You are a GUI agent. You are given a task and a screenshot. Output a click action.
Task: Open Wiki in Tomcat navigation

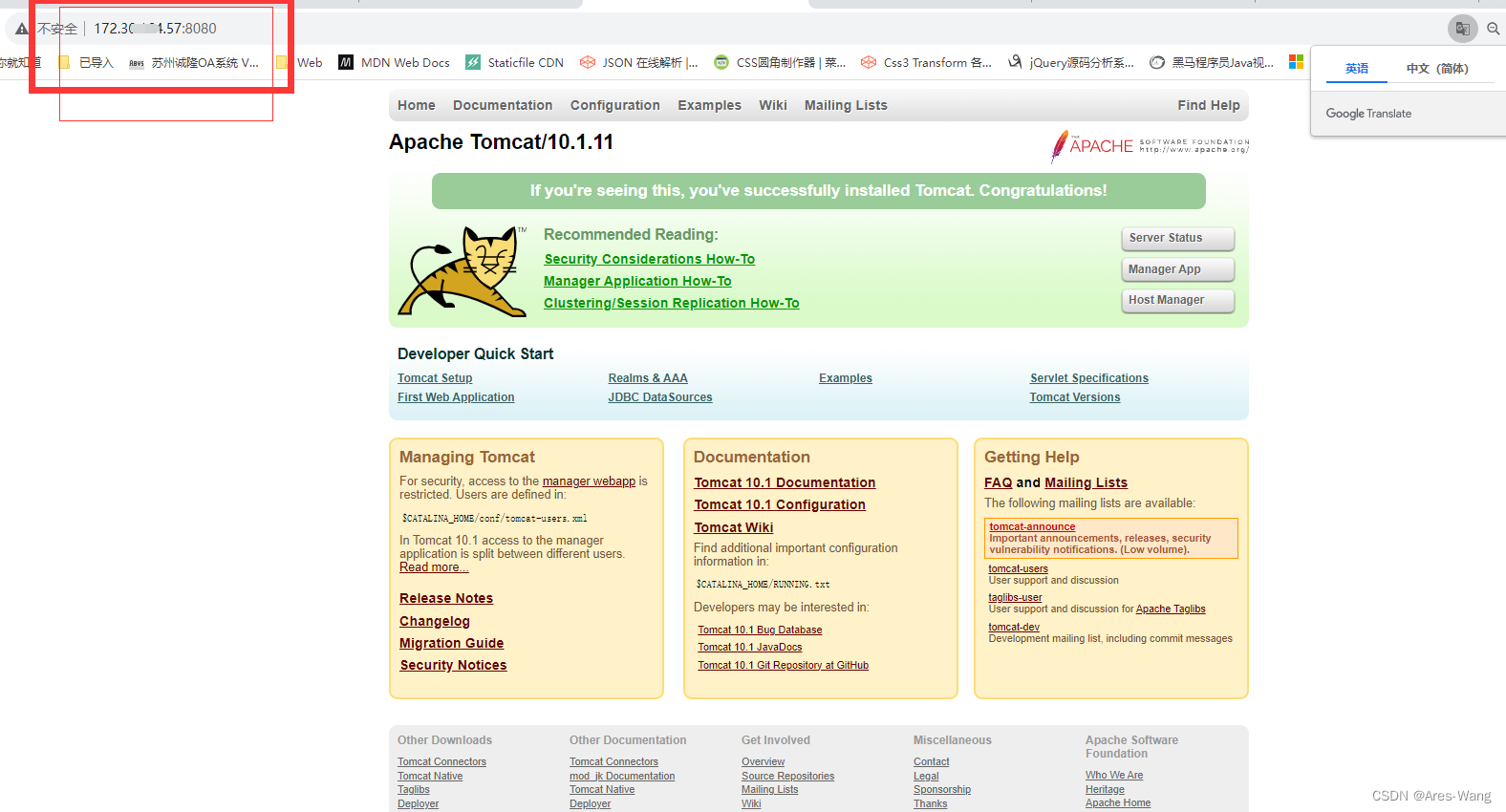773,105
